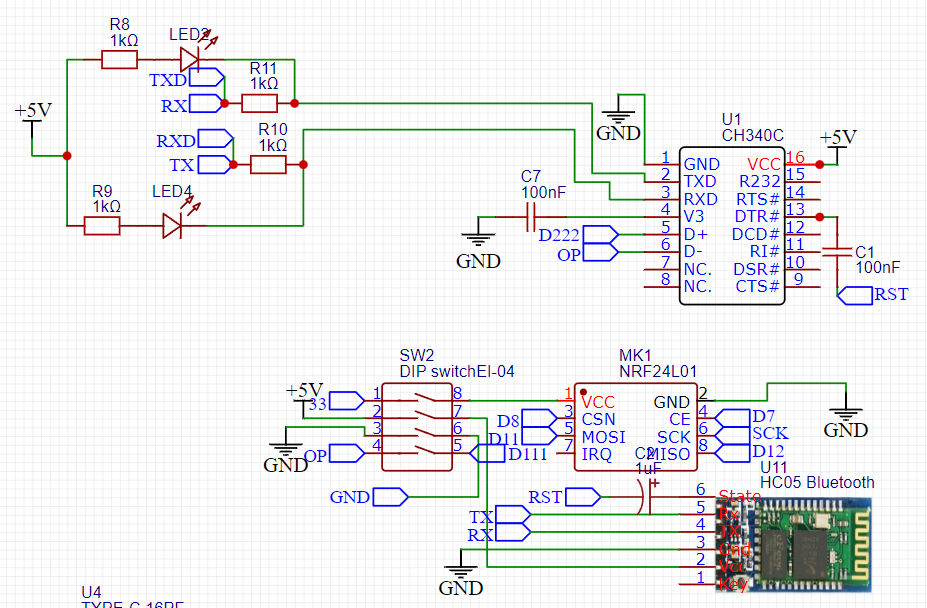Click the 'HC05 Bluetooth' label
927x608 pixels.
[x=817, y=483]
